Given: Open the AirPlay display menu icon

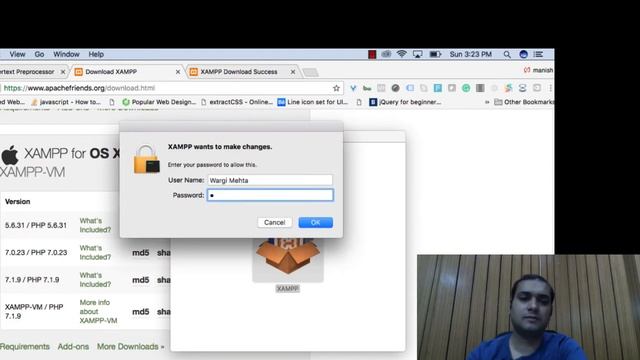Looking at the screenshot, I should point(418,54).
